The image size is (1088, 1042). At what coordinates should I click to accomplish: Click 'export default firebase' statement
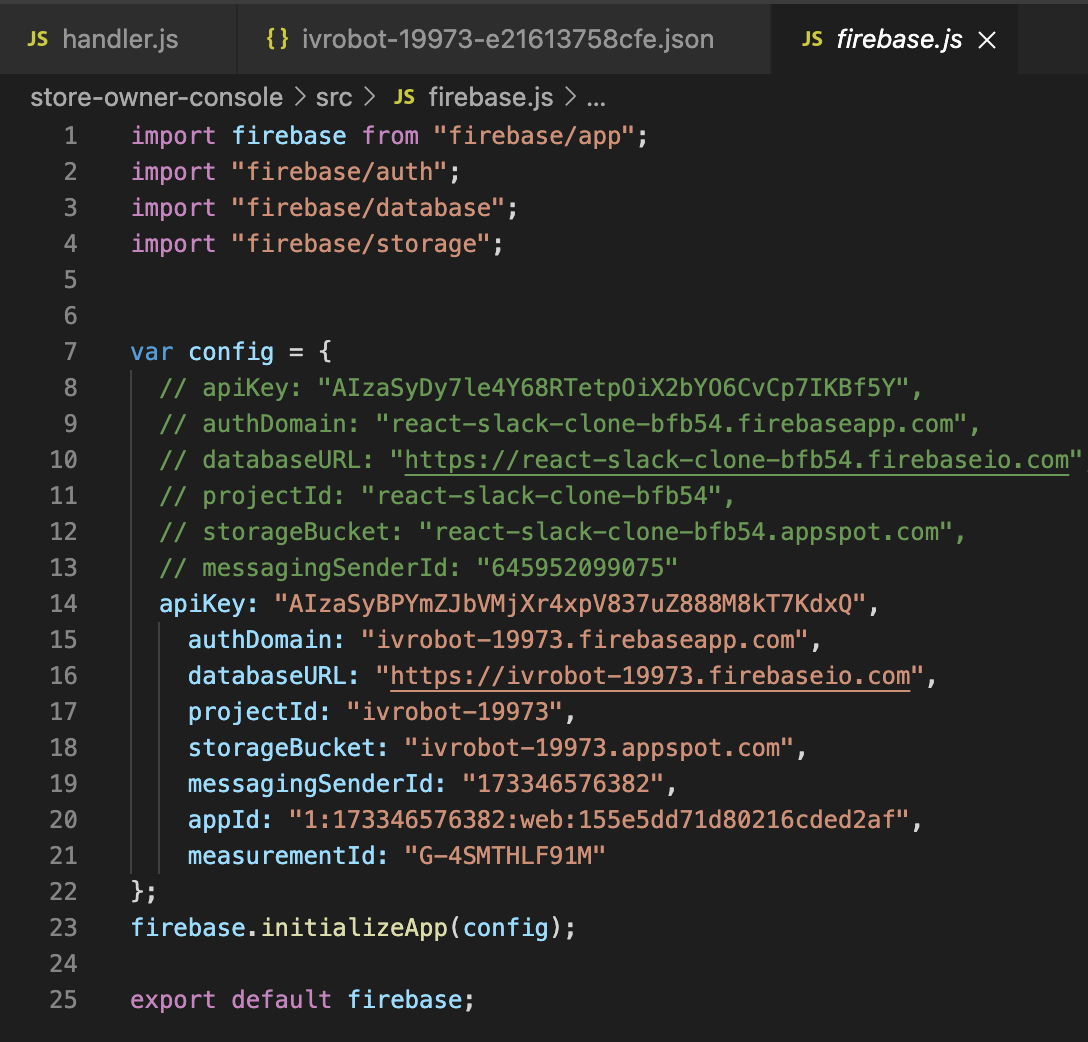point(303,1000)
